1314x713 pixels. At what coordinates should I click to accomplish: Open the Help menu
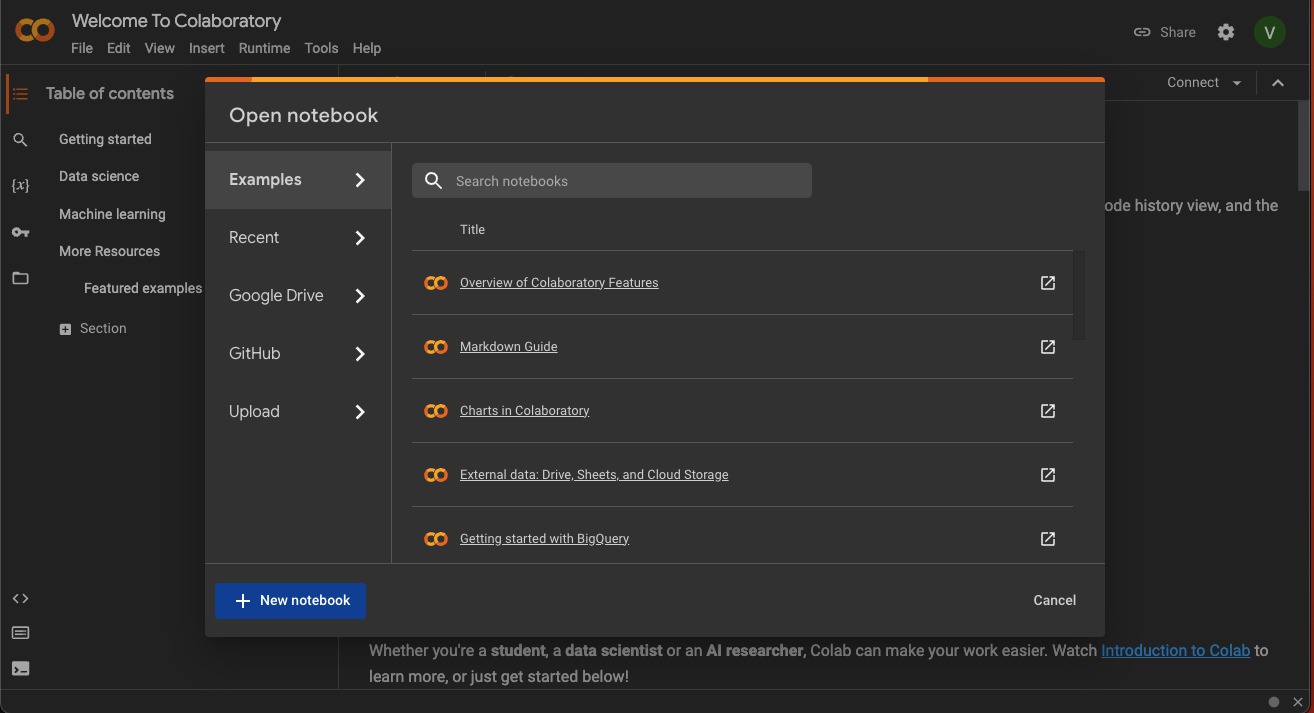(x=367, y=48)
